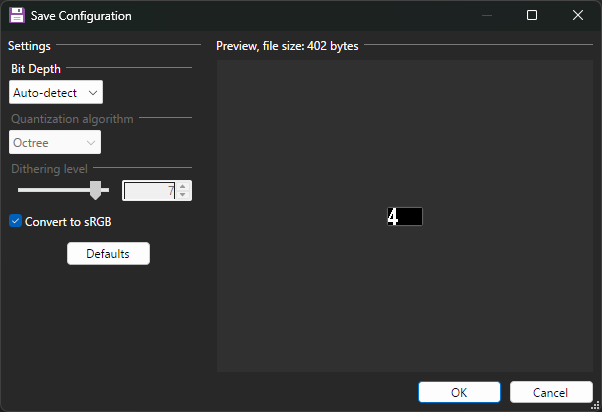
Task: Click the minimize button in title bar
Action: [x=486, y=16]
